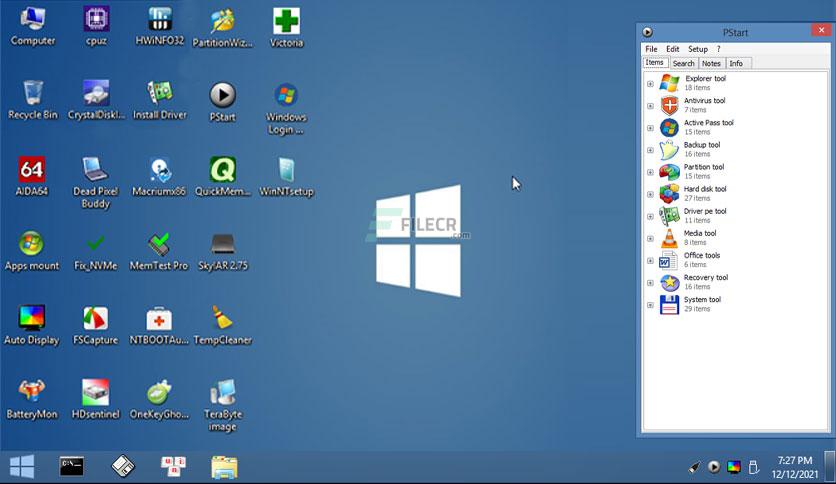Click the display color tray icon

click(734, 467)
